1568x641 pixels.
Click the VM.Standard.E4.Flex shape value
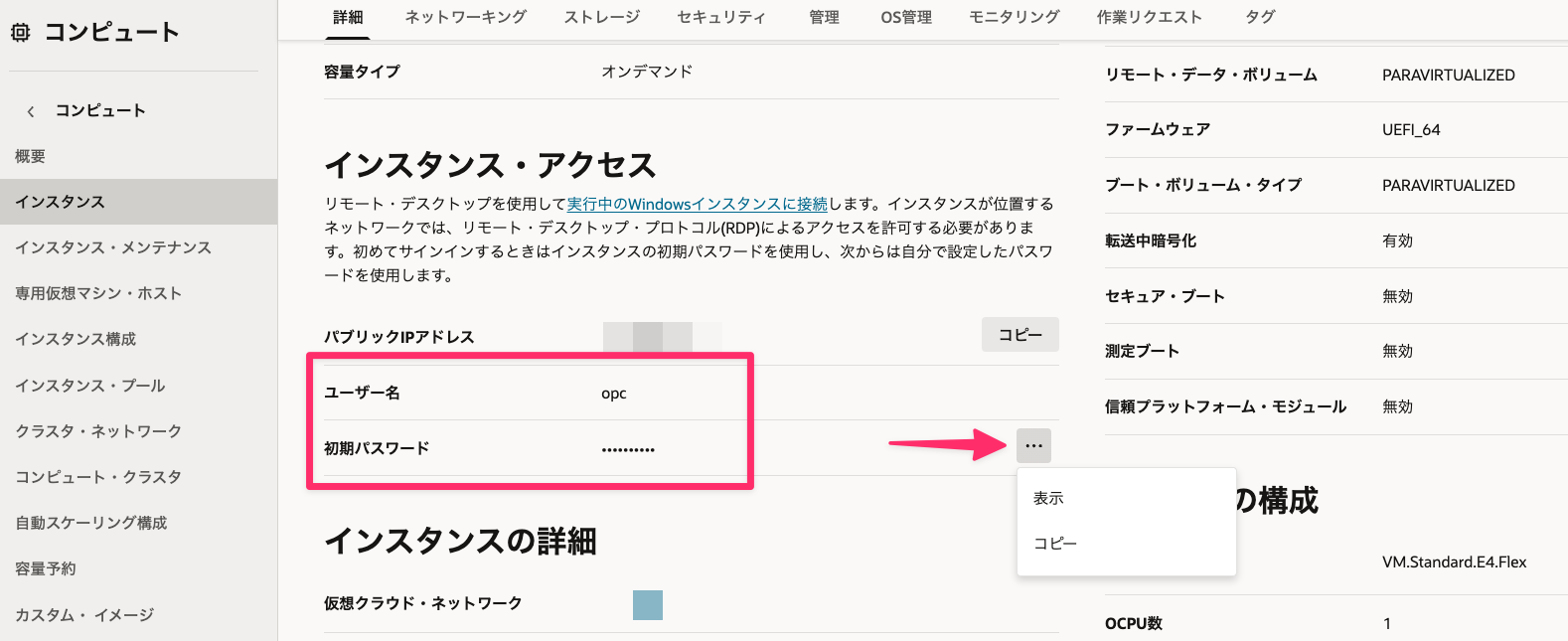pos(1455,562)
